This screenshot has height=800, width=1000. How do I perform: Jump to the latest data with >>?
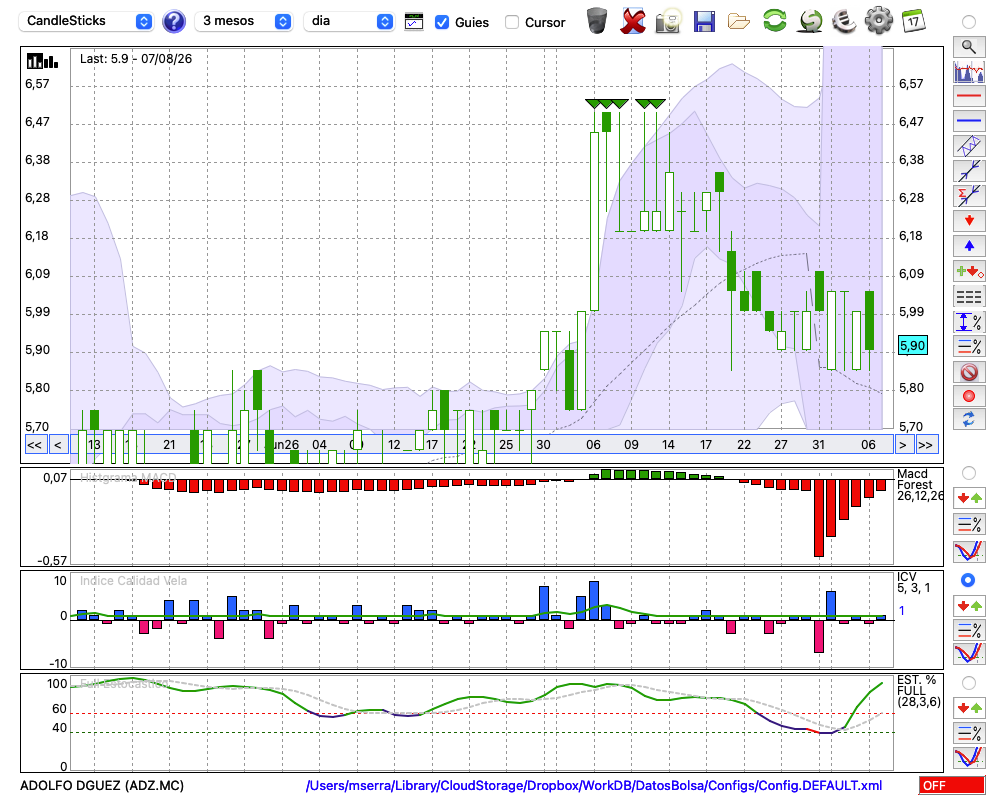coord(926,445)
